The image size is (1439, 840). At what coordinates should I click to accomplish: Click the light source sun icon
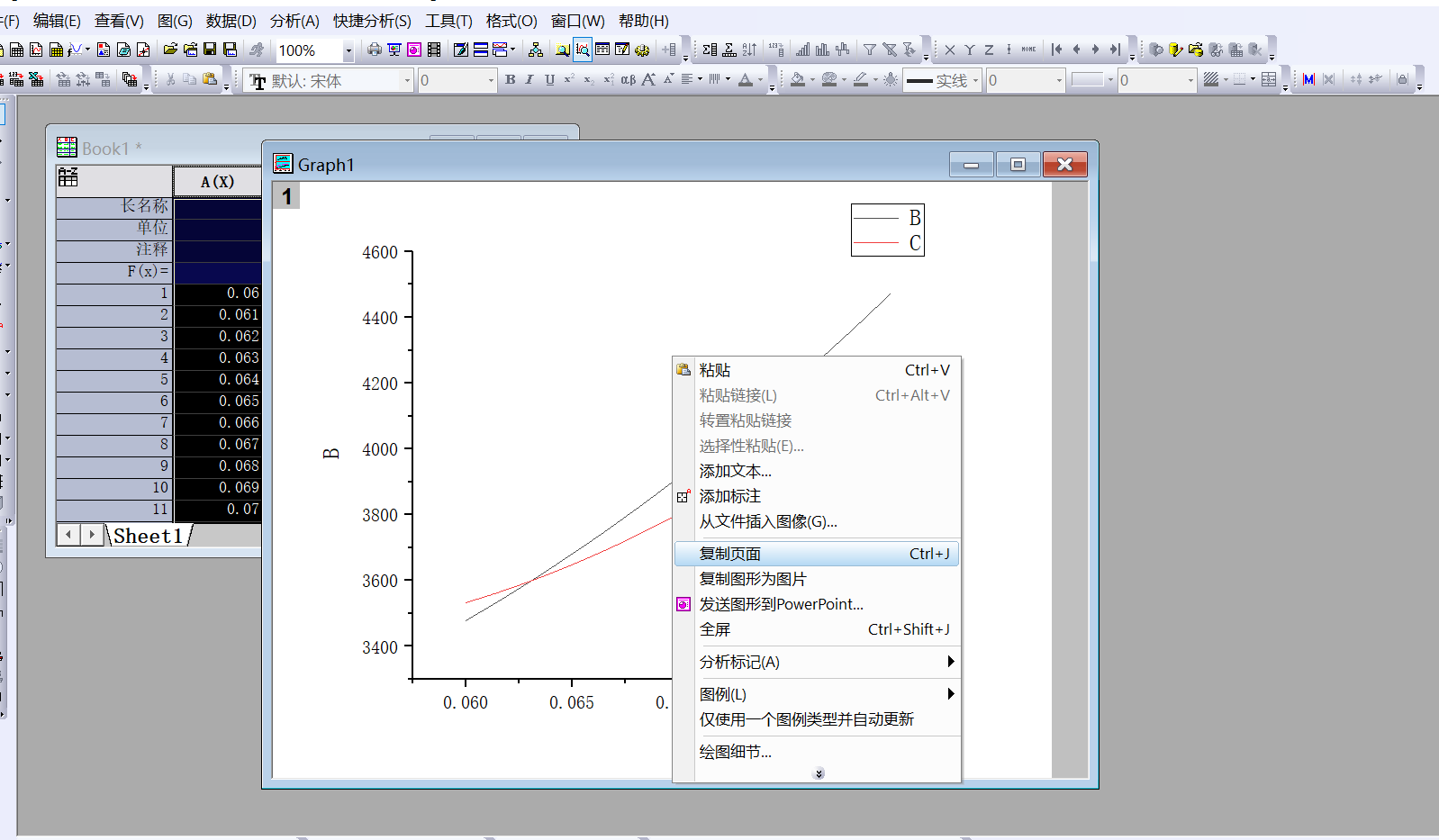pyautogui.click(x=891, y=79)
